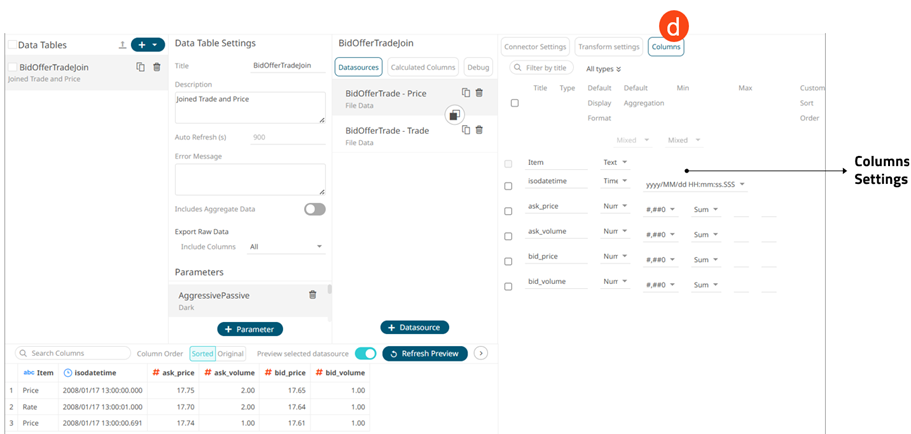Viewport: 911px width, 434px height.
Task: Toggle the Data Tables select-all checkbox
Action: click(x=12, y=45)
